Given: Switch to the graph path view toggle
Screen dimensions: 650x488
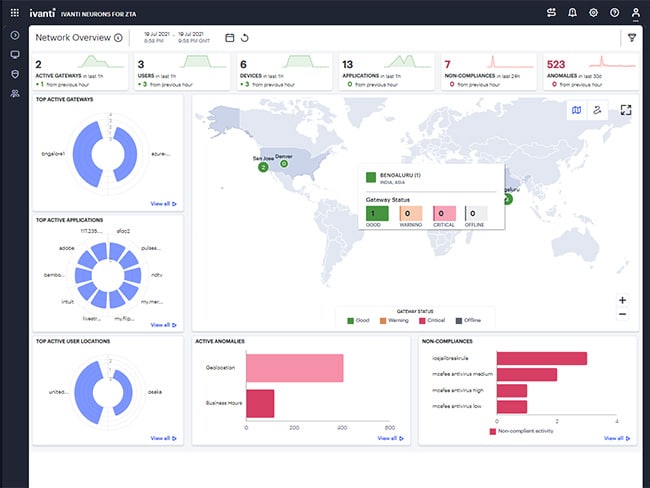Looking at the screenshot, I should pos(597,110).
